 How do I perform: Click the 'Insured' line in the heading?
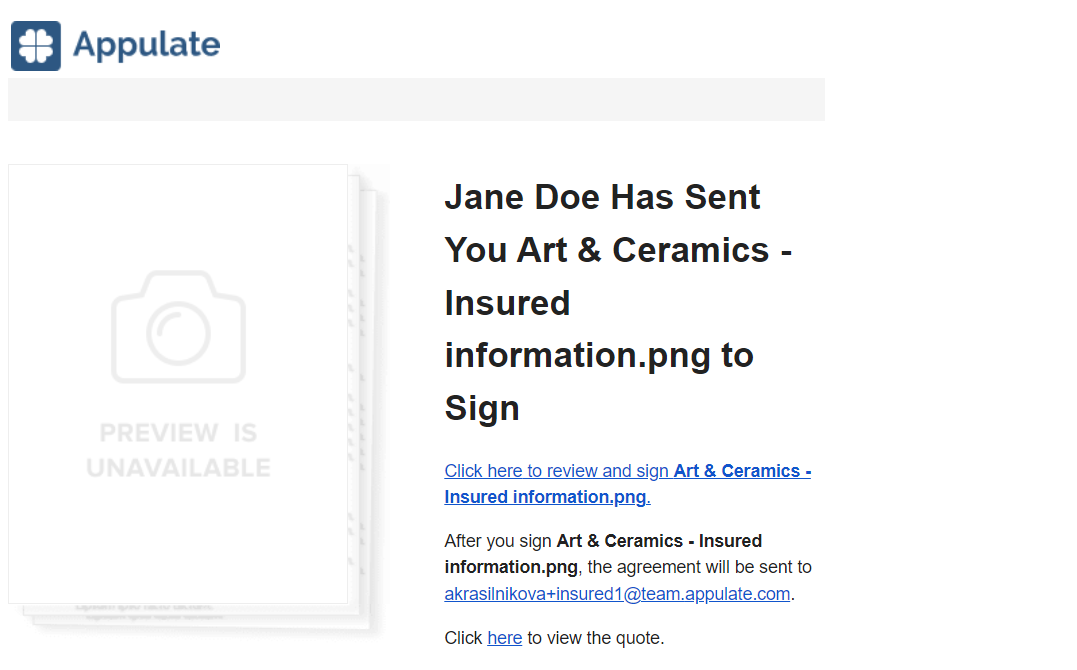pos(507,303)
